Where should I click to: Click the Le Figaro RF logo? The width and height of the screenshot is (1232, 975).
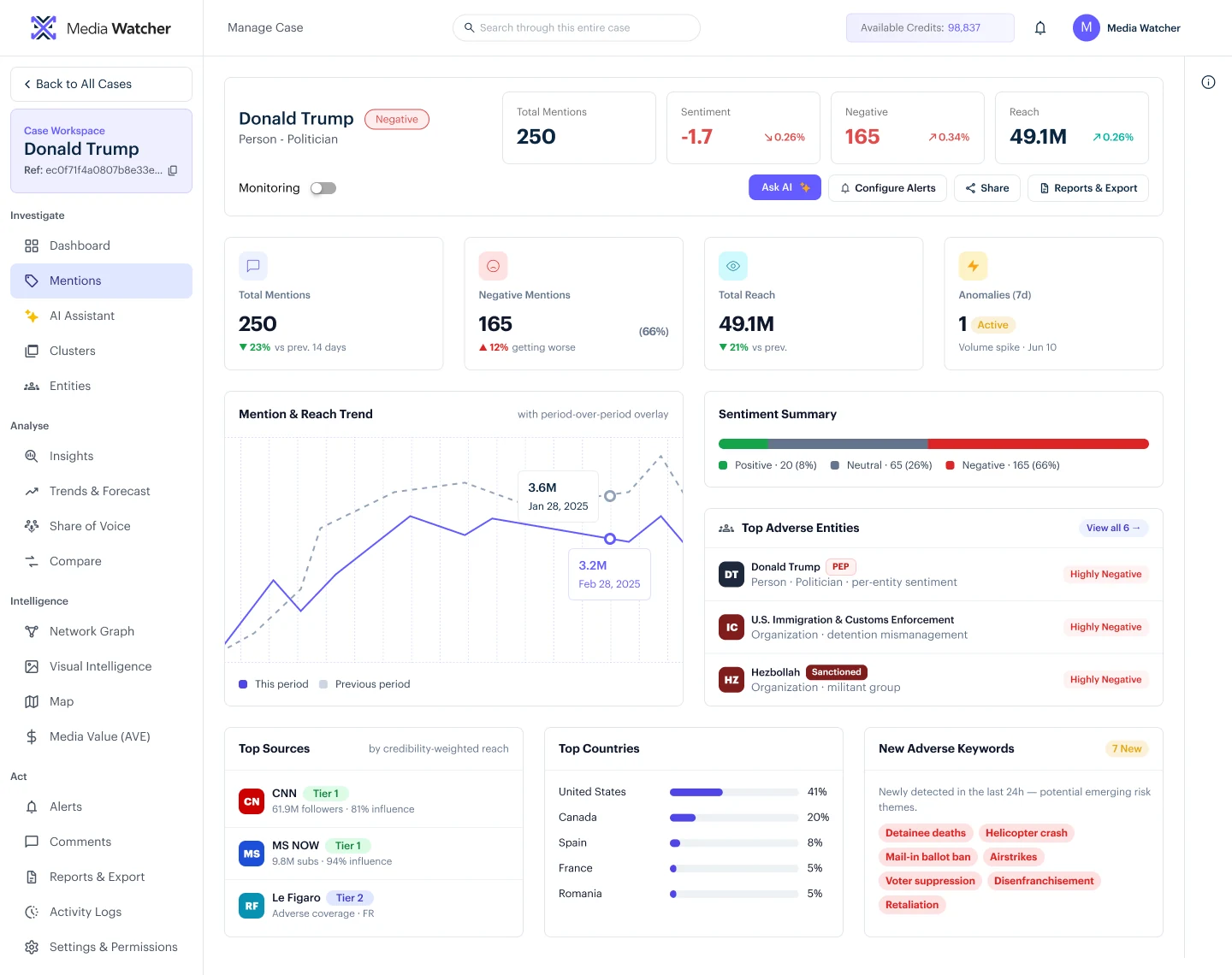point(252,906)
